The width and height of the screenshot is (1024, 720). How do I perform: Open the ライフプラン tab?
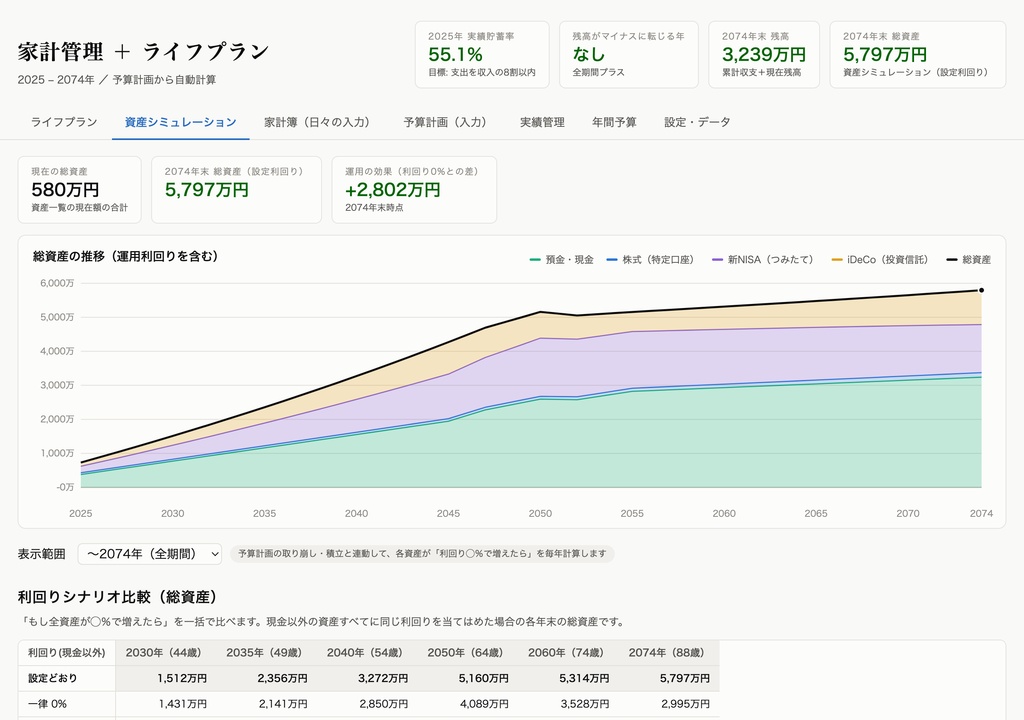pyautogui.click(x=64, y=122)
